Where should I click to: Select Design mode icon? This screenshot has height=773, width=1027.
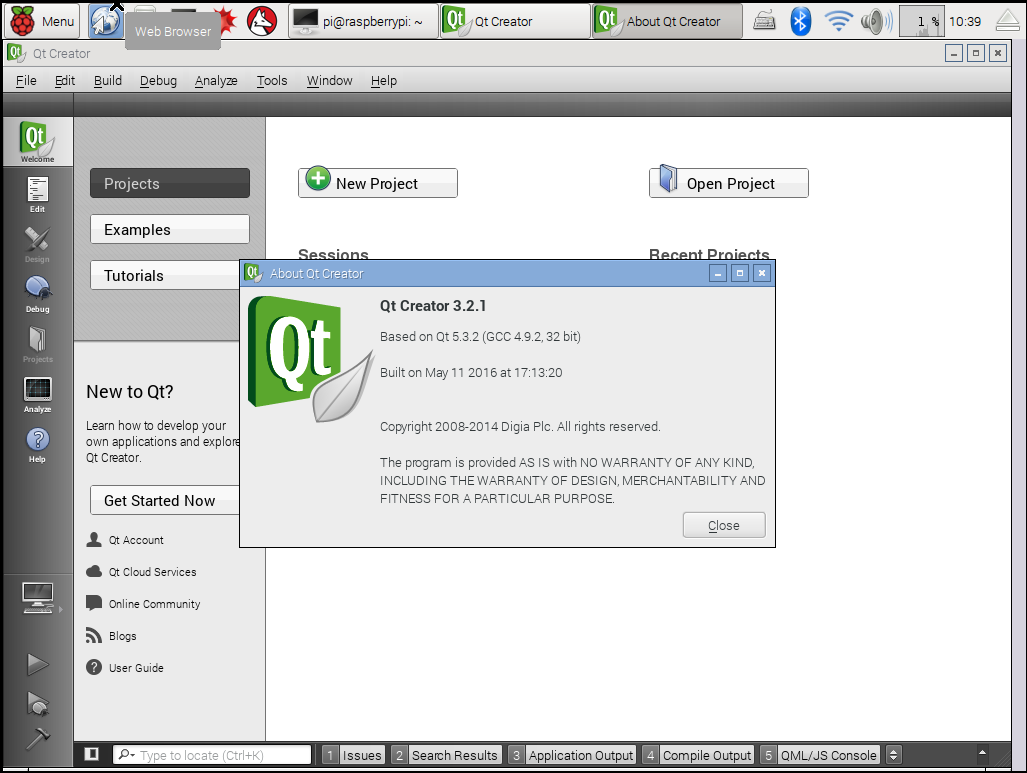pos(37,244)
